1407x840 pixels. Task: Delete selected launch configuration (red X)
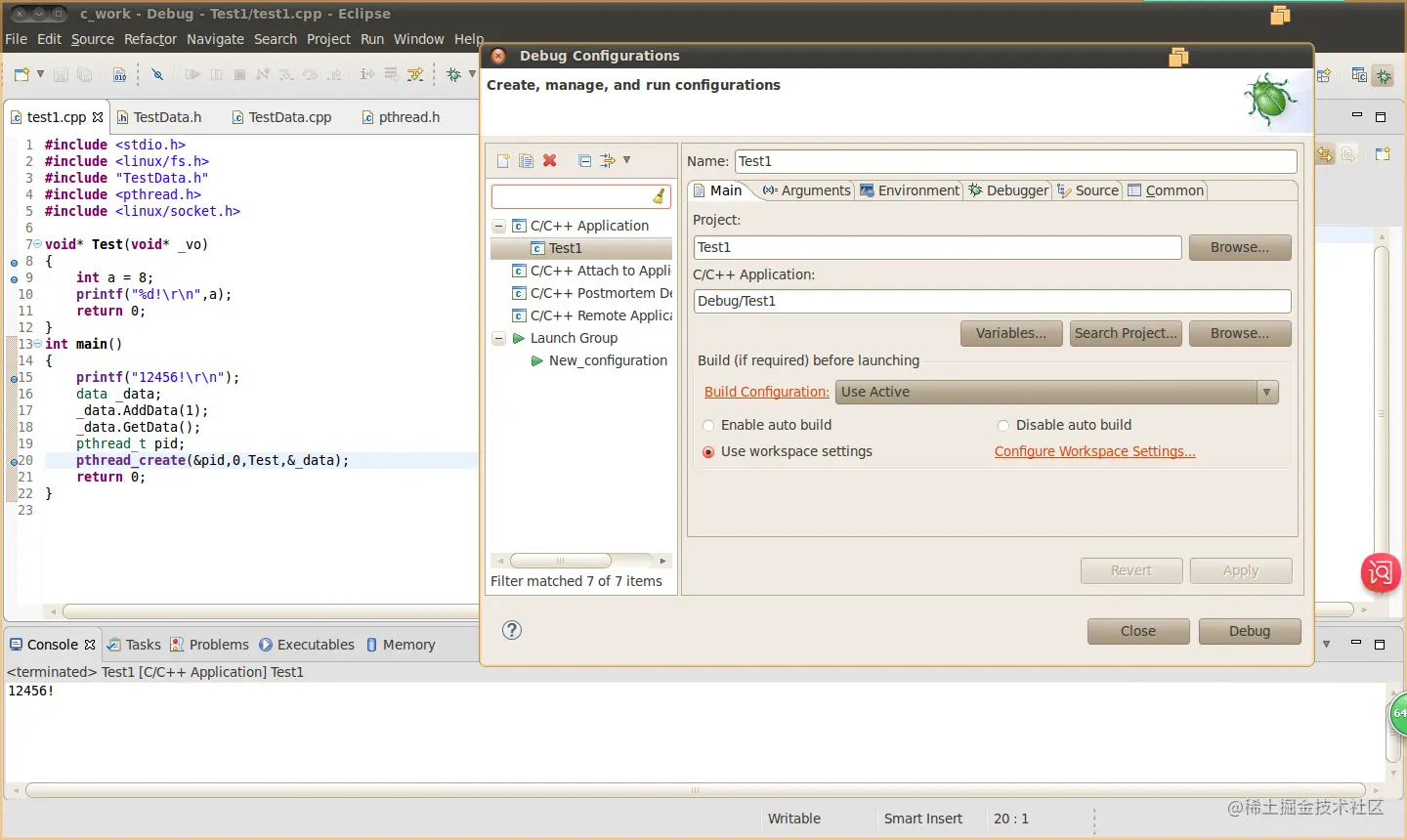click(x=550, y=161)
